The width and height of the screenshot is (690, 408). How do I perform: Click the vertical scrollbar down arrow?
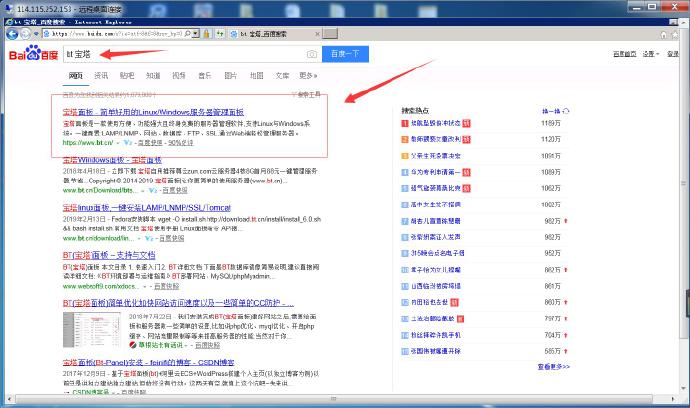tap(683, 389)
